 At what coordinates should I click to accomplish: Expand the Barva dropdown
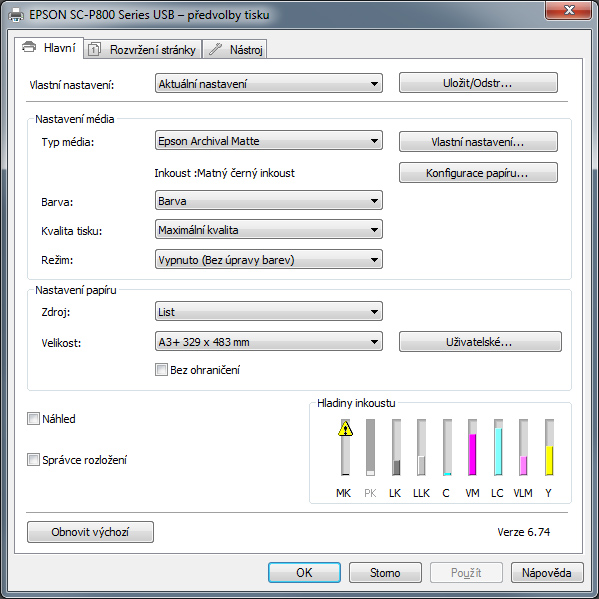[269, 201]
